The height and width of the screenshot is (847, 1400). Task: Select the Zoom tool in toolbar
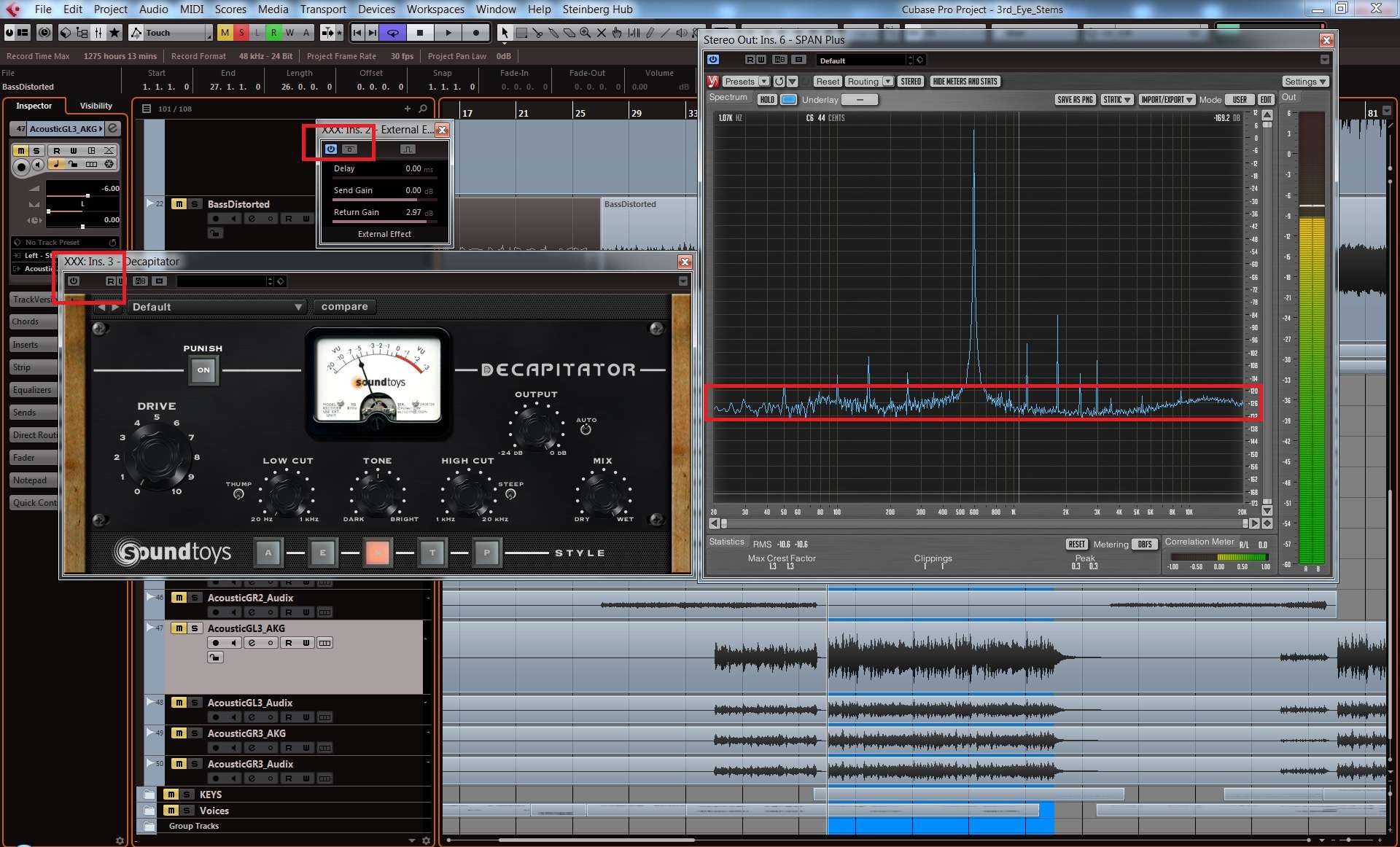585,32
